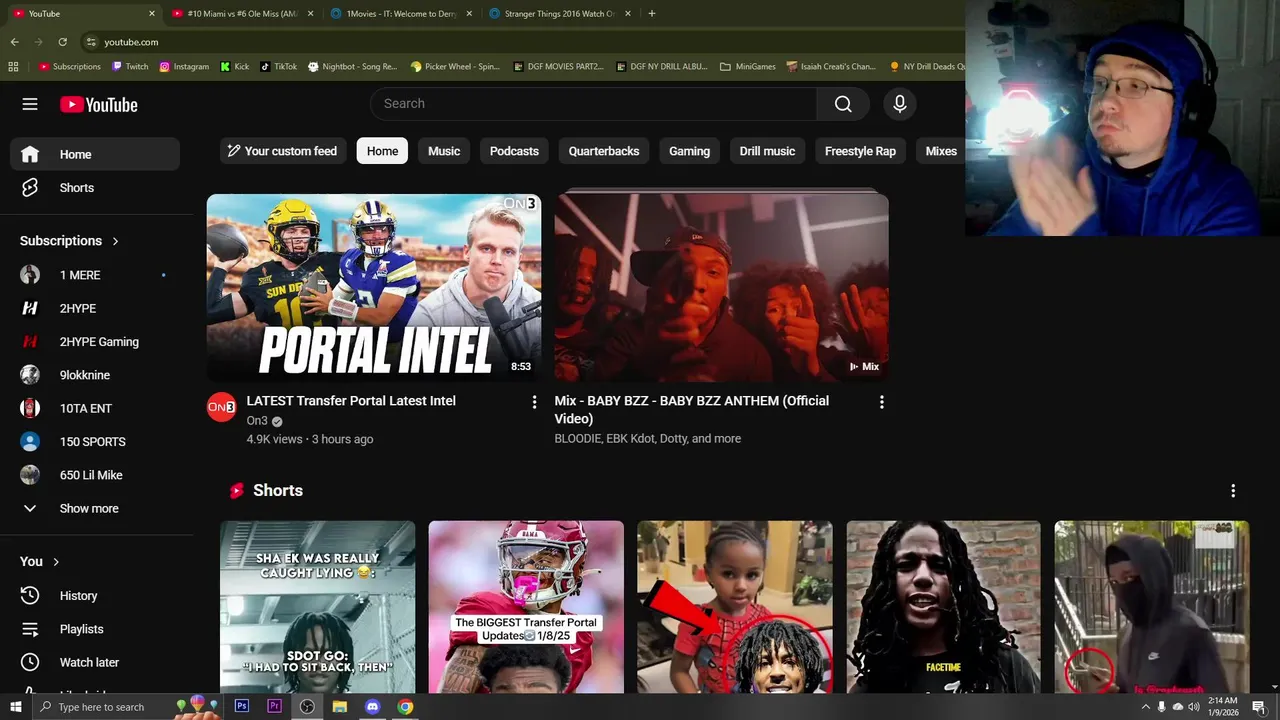Screen dimensions: 1280x720
Task: Click the Windows Start button
Action: pyautogui.click(x=15, y=706)
